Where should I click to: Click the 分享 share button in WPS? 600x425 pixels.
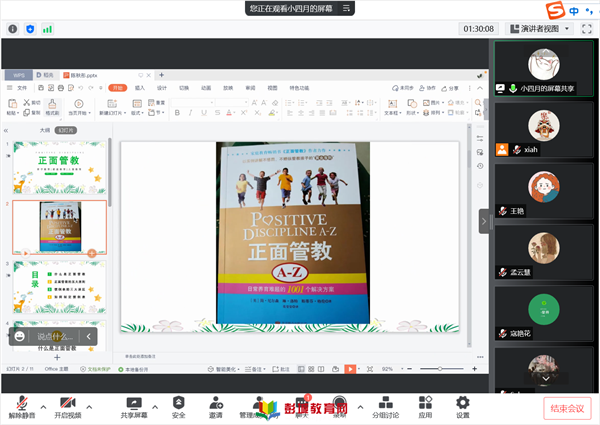tap(450, 88)
